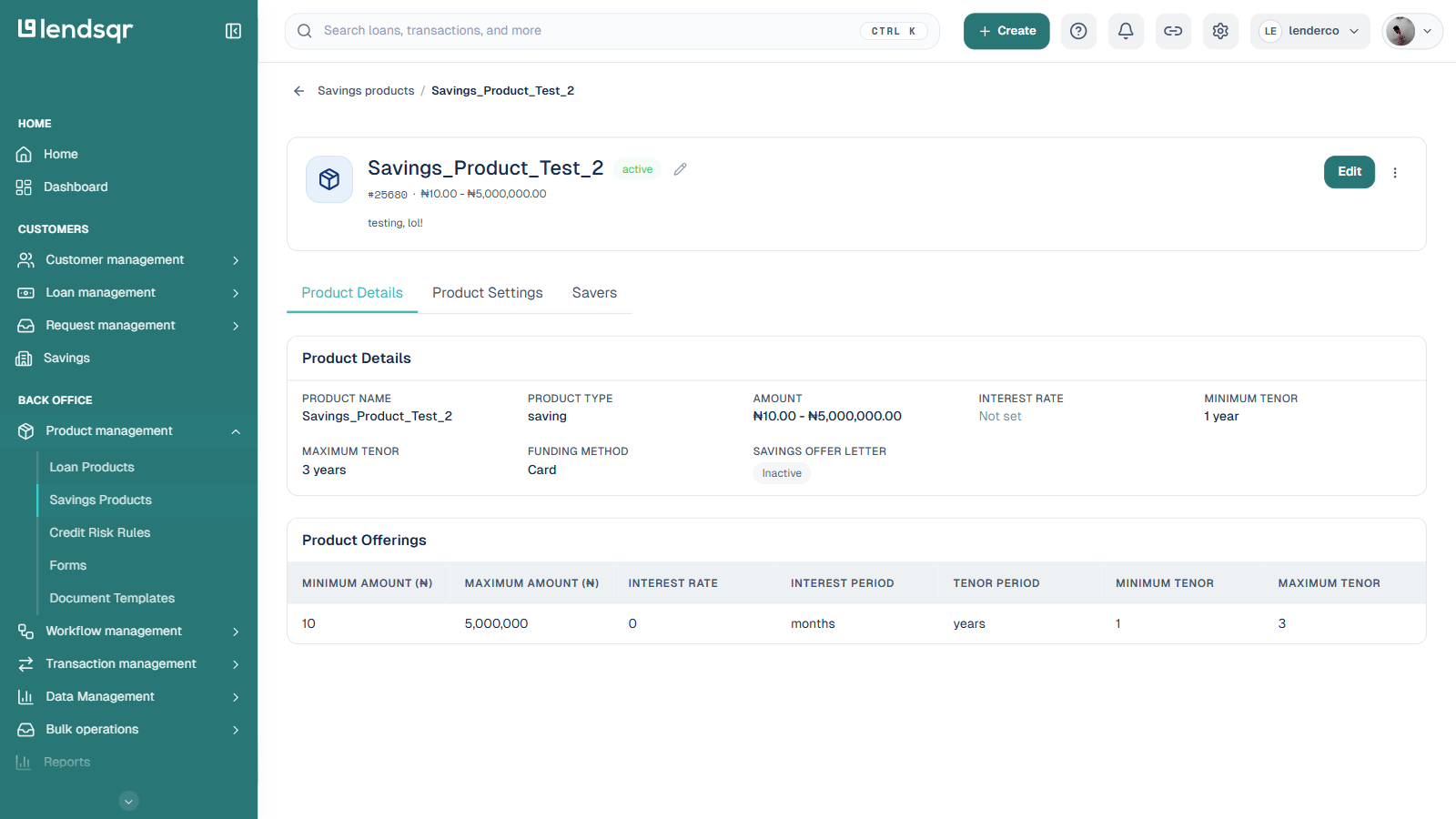This screenshot has width=1456, height=819.
Task: Click the active status badge
Action: click(637, 169)
